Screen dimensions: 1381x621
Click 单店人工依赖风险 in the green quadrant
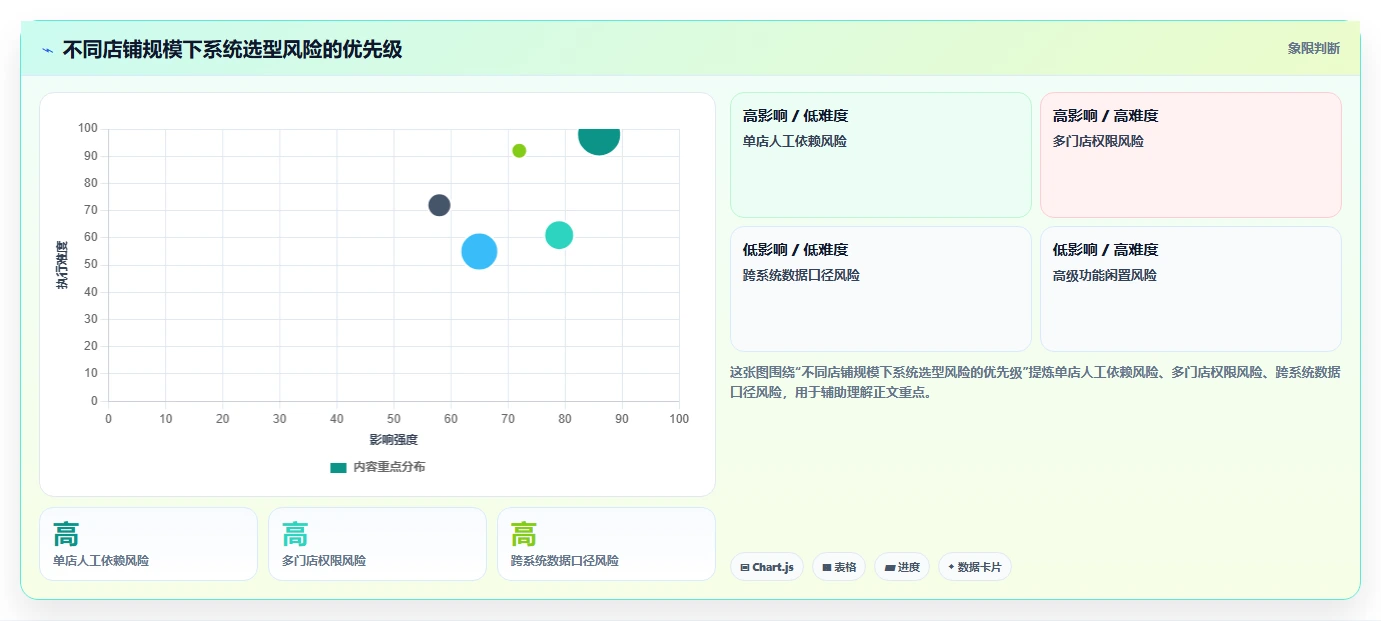pos(795,141)
